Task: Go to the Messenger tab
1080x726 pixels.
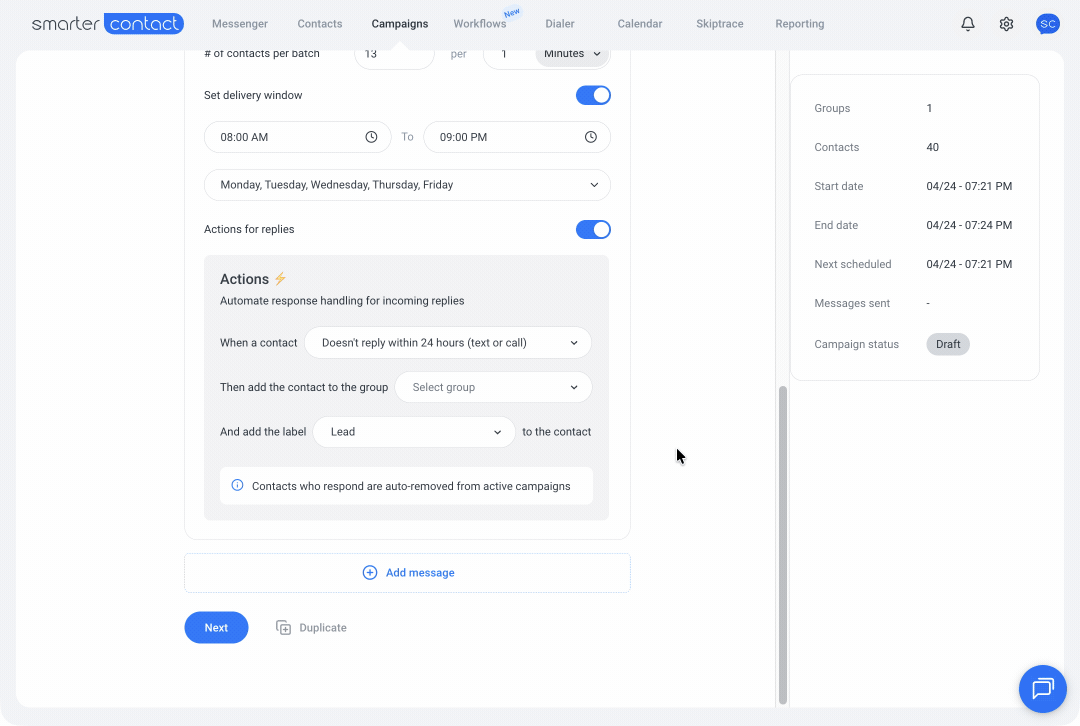Action: 240,24
